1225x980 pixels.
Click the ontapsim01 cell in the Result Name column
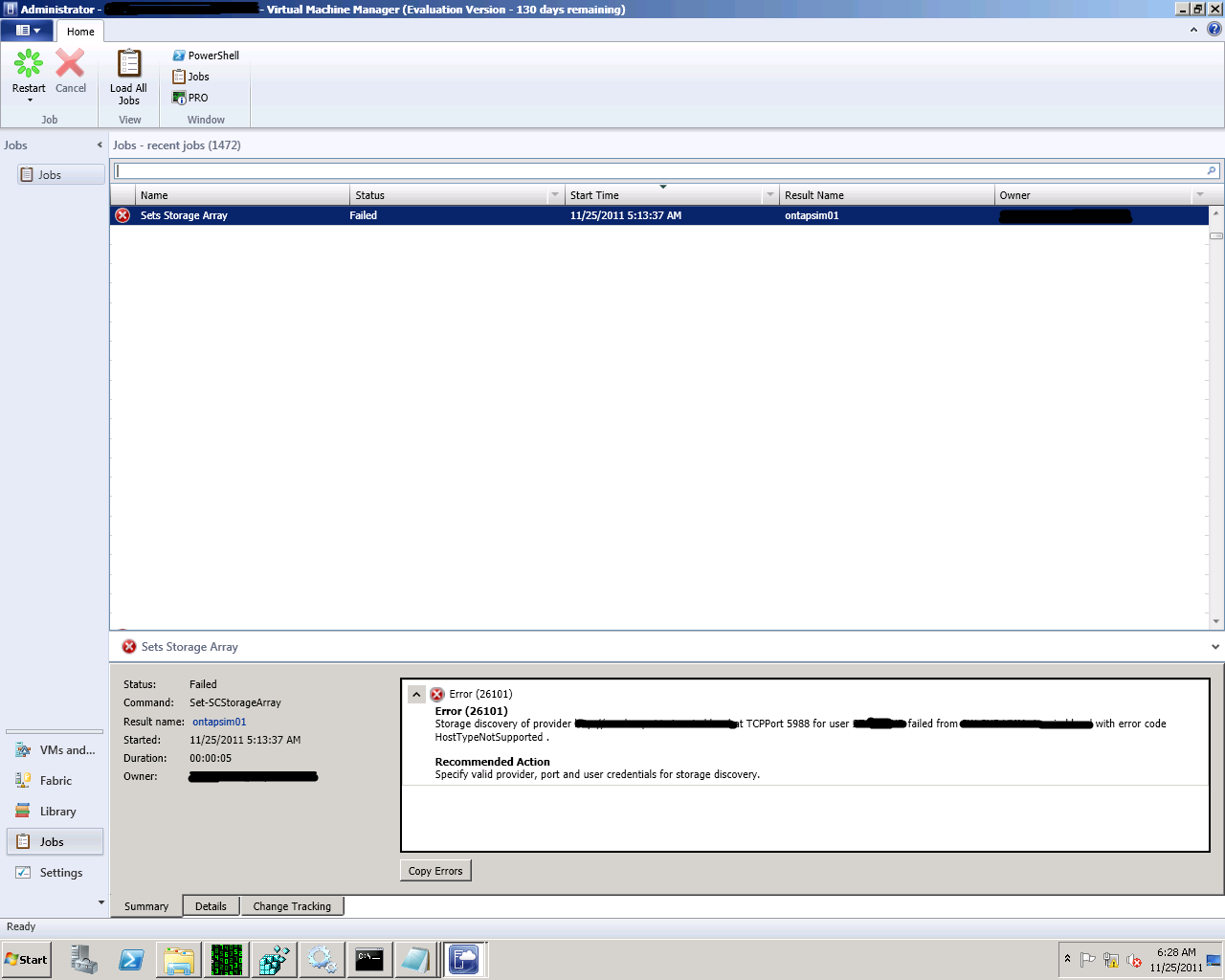[812, 215]
